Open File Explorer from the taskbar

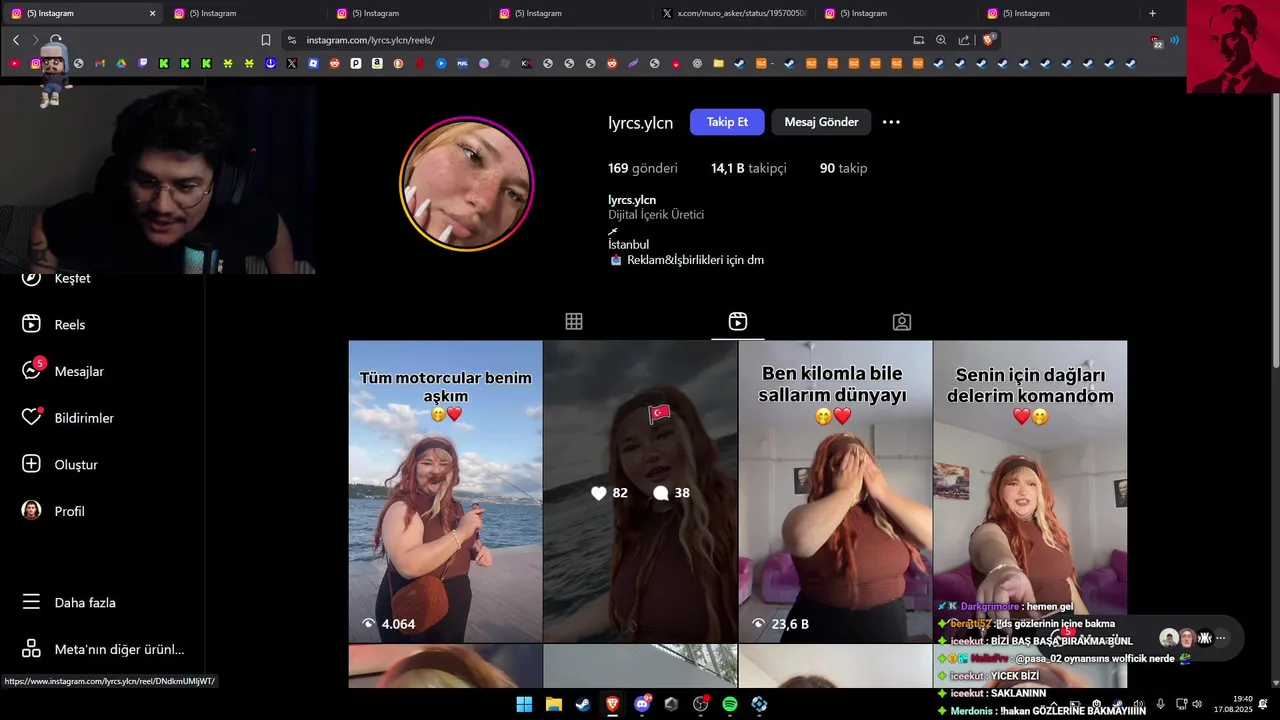coord(553,704)
